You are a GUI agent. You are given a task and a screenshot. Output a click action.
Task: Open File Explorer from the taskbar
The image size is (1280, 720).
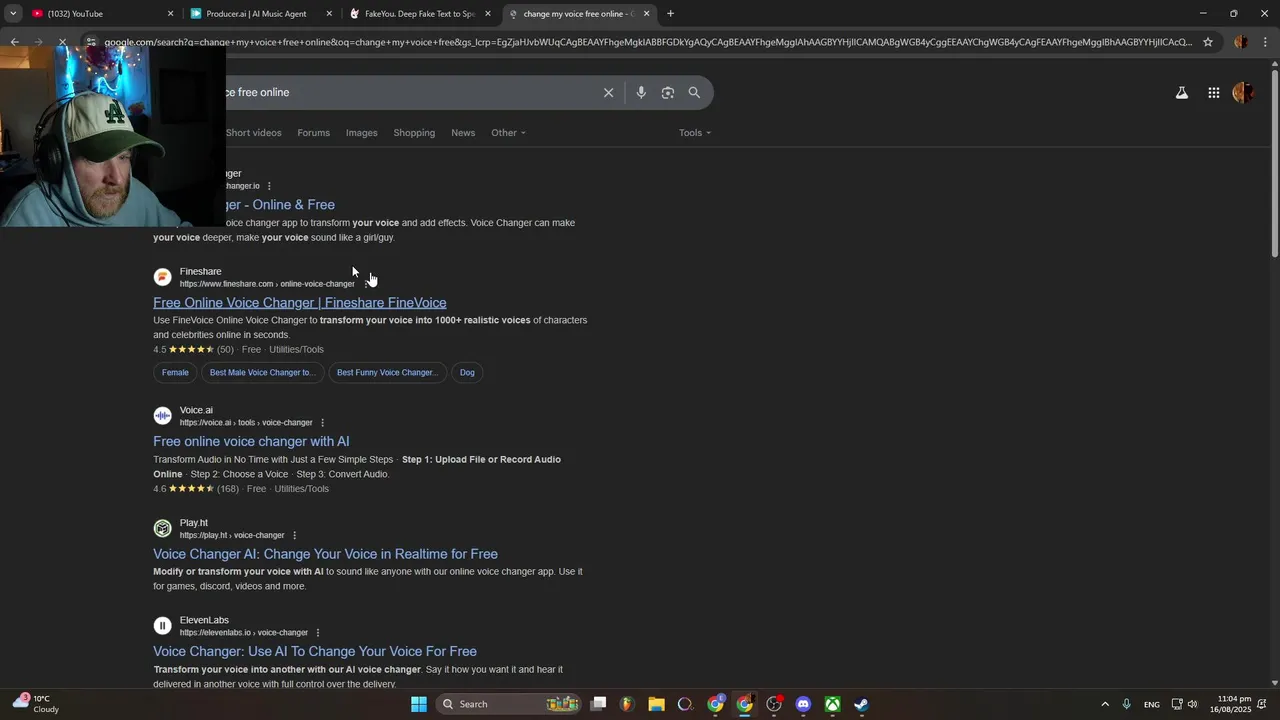[656, 704]
